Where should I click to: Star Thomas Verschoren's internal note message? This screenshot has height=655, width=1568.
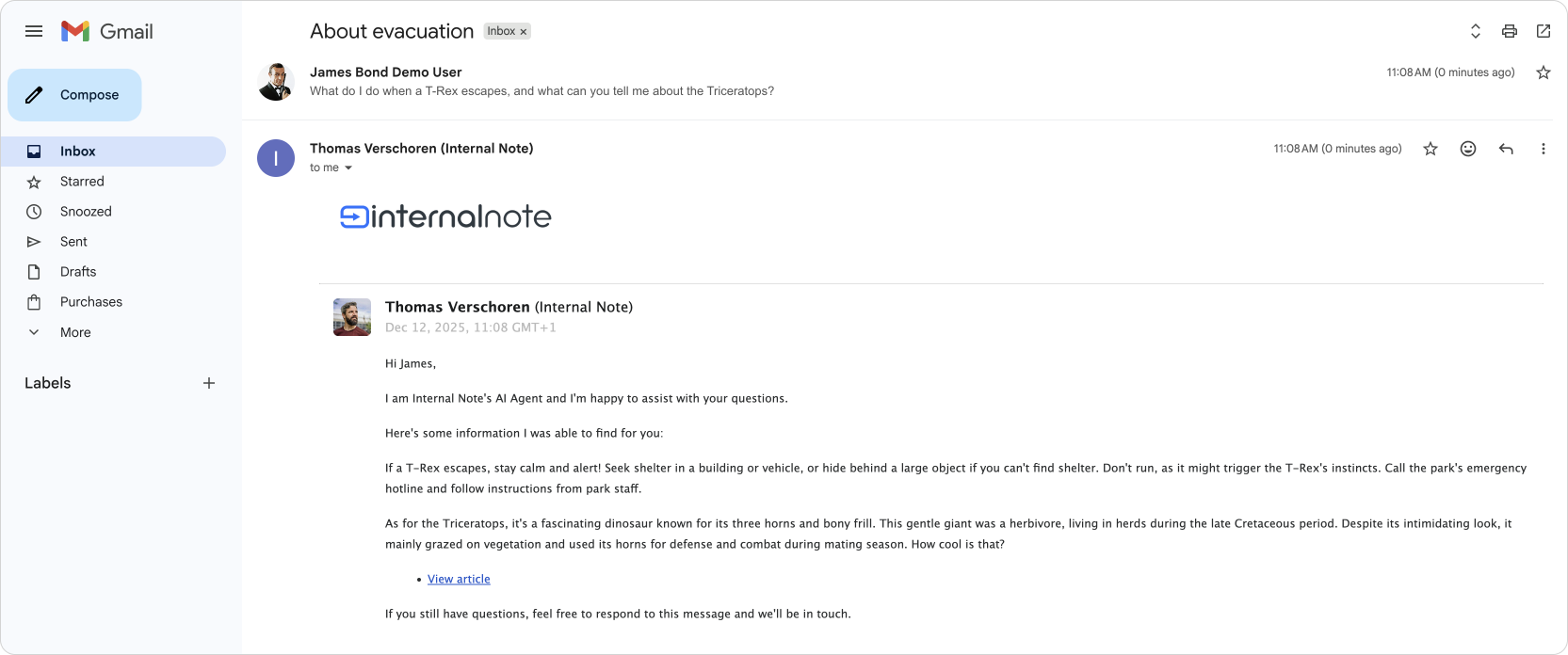[x=1431, y=149]
